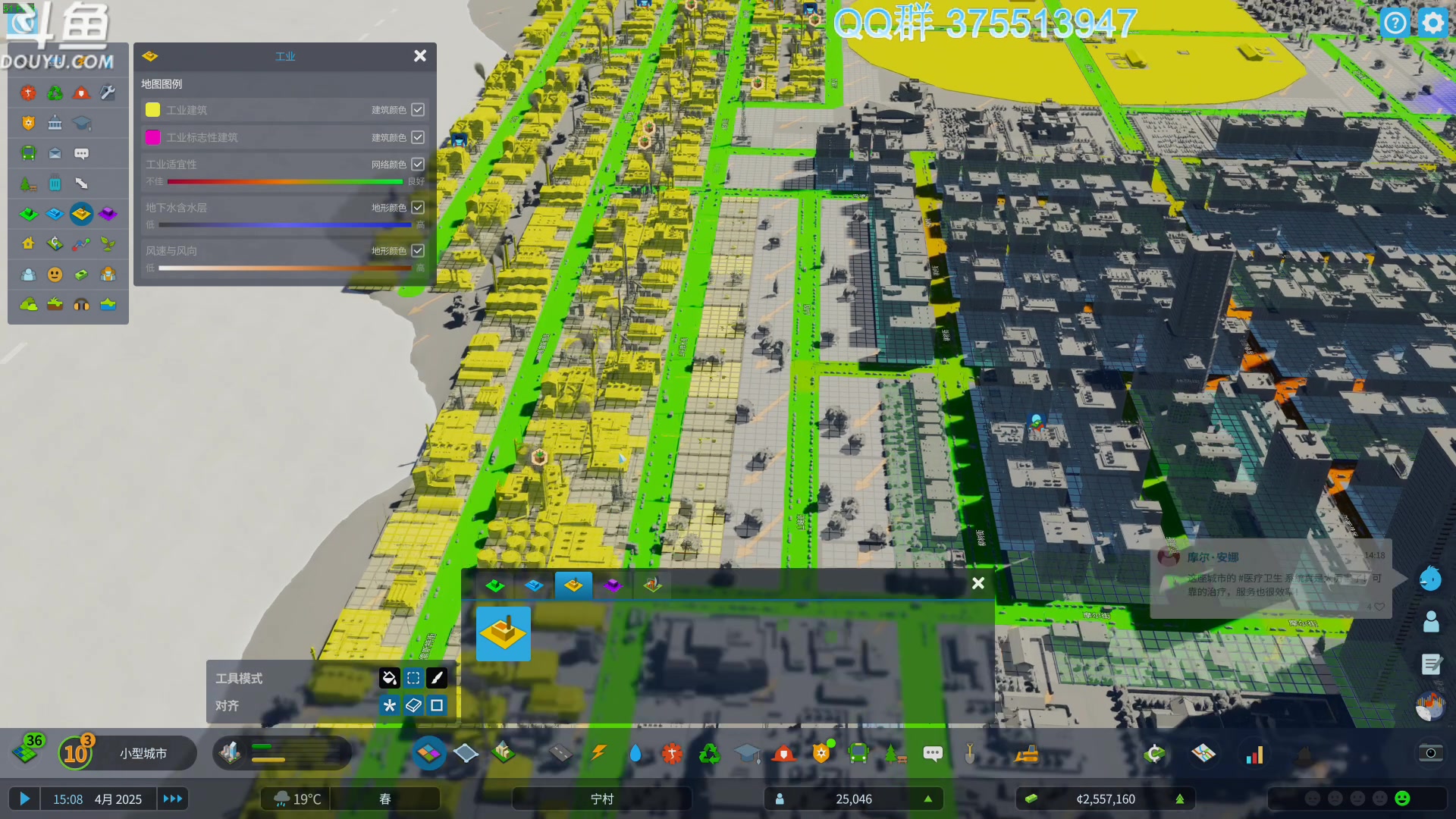Toggle 工业建筑 building color checkbox

tap(418, 110)
